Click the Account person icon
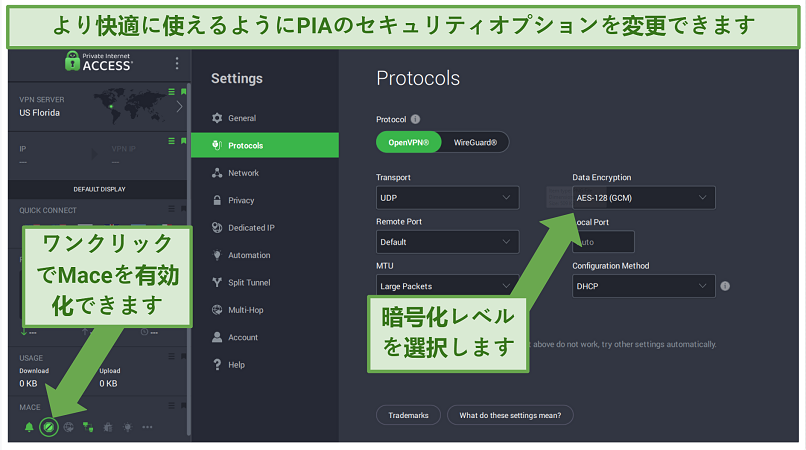 click(x=217, y=337)
